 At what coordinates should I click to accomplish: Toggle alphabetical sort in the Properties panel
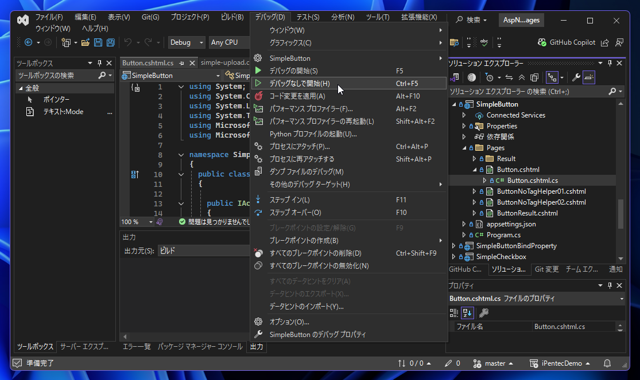(x=467, y=313)
